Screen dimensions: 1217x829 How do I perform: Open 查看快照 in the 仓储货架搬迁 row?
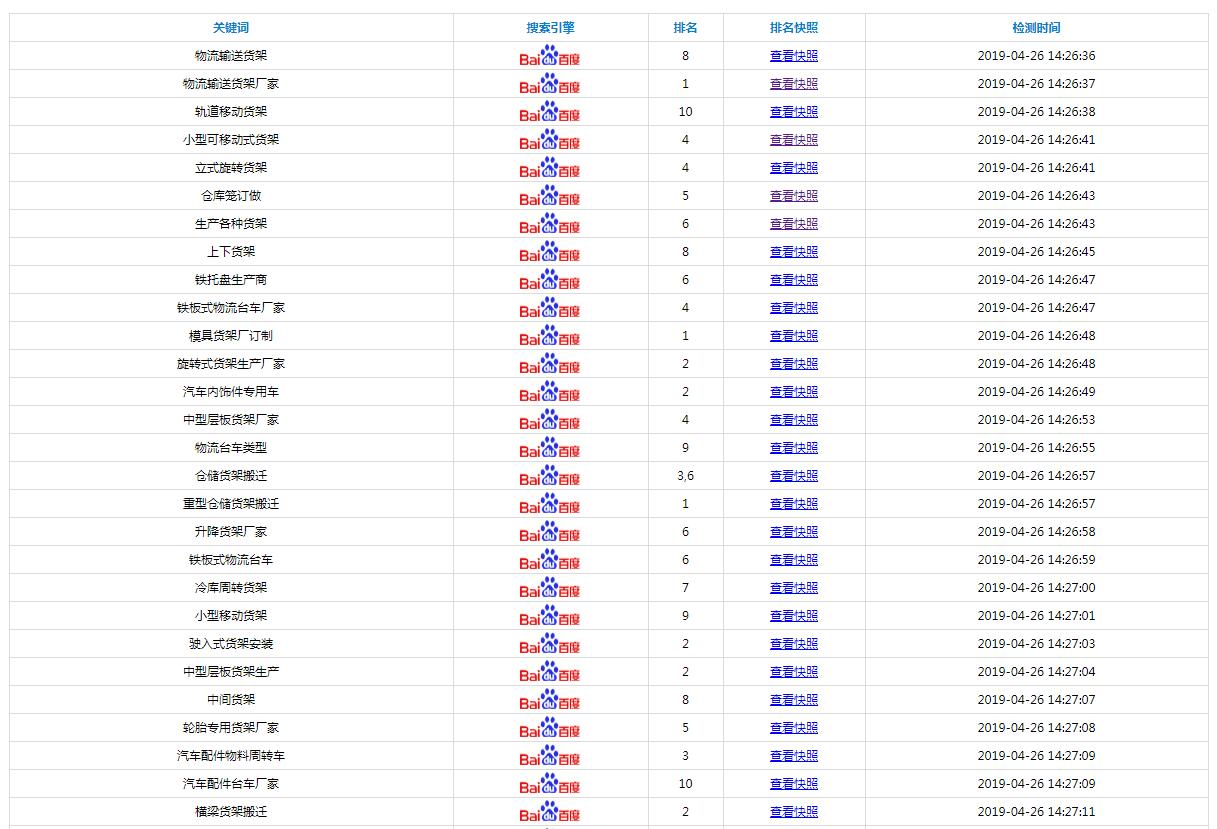tap(794, 476)
